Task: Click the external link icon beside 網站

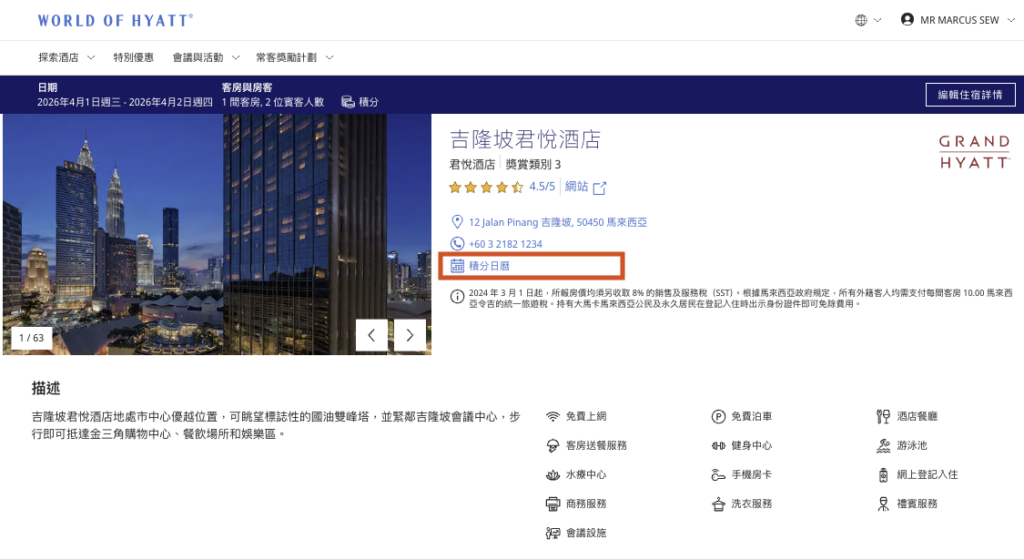Action: [x=600, y=188]
